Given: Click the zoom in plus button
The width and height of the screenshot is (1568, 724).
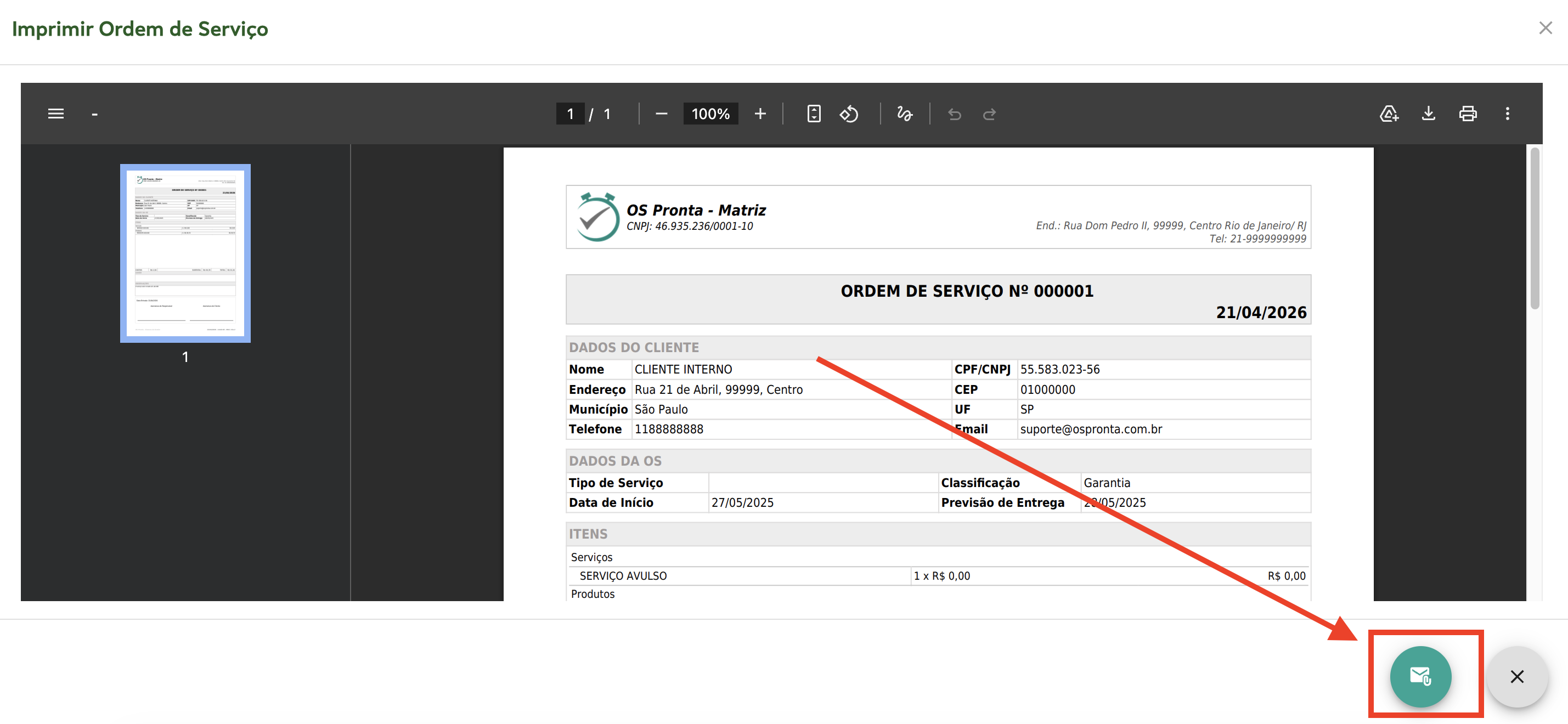Looking at the screenshot, I should point(760,114).
